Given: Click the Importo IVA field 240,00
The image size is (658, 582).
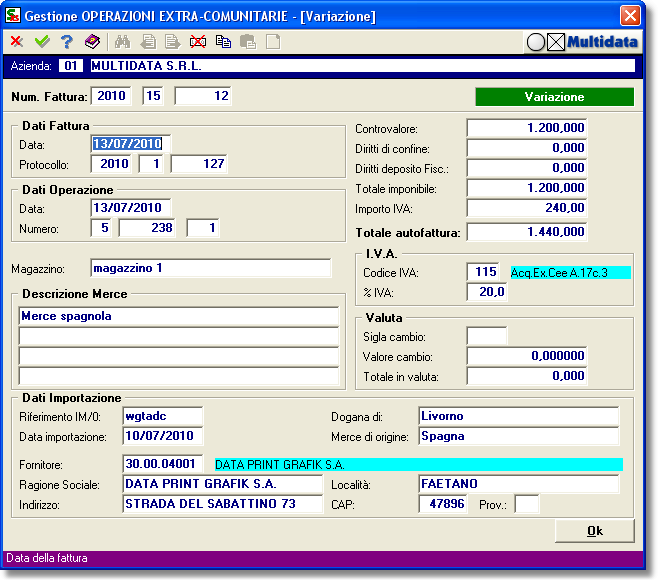Looking at the screenshot, I should (x=527, y=208).
